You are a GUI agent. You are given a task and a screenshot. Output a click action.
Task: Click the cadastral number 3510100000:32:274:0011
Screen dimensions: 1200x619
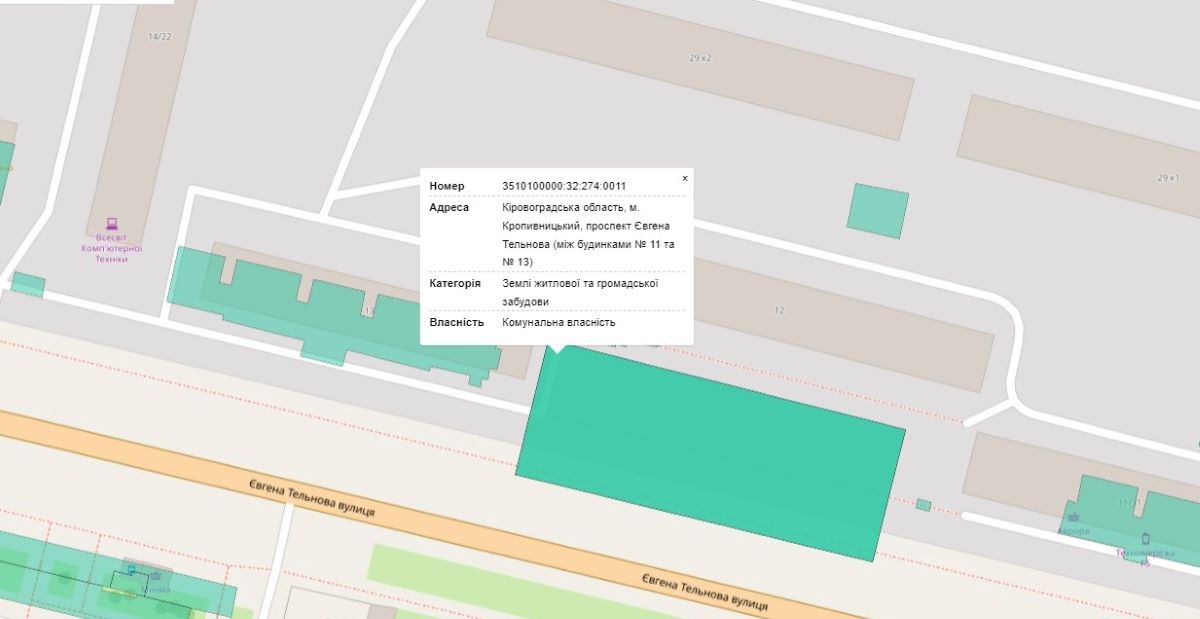click(564, 186)
